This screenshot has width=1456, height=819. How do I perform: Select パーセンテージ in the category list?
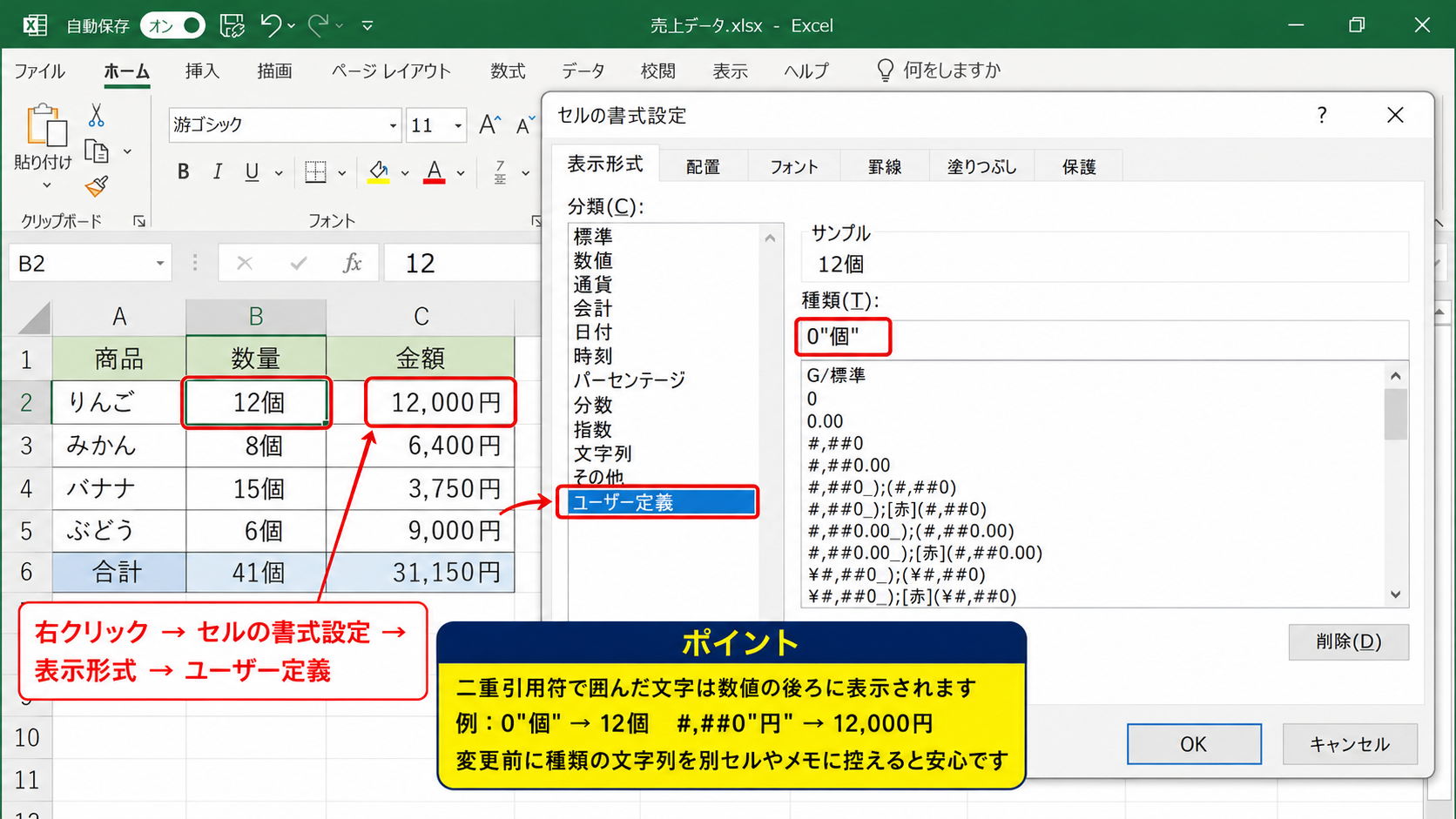click(630, 380)
